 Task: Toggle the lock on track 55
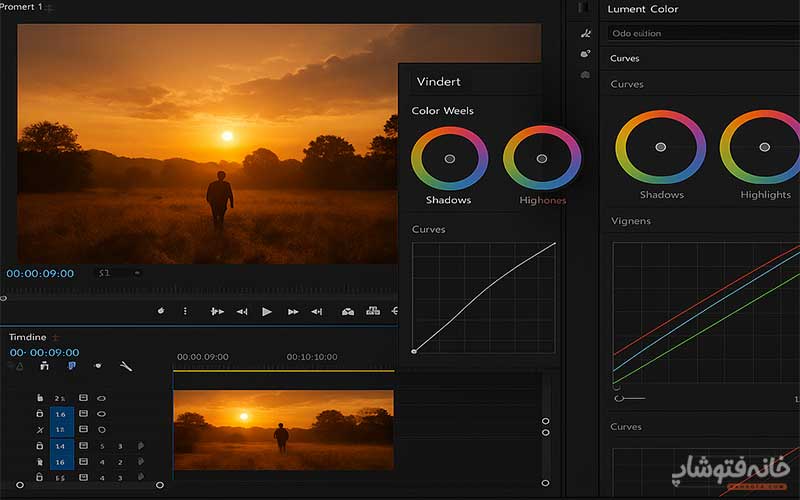[39, 477]
